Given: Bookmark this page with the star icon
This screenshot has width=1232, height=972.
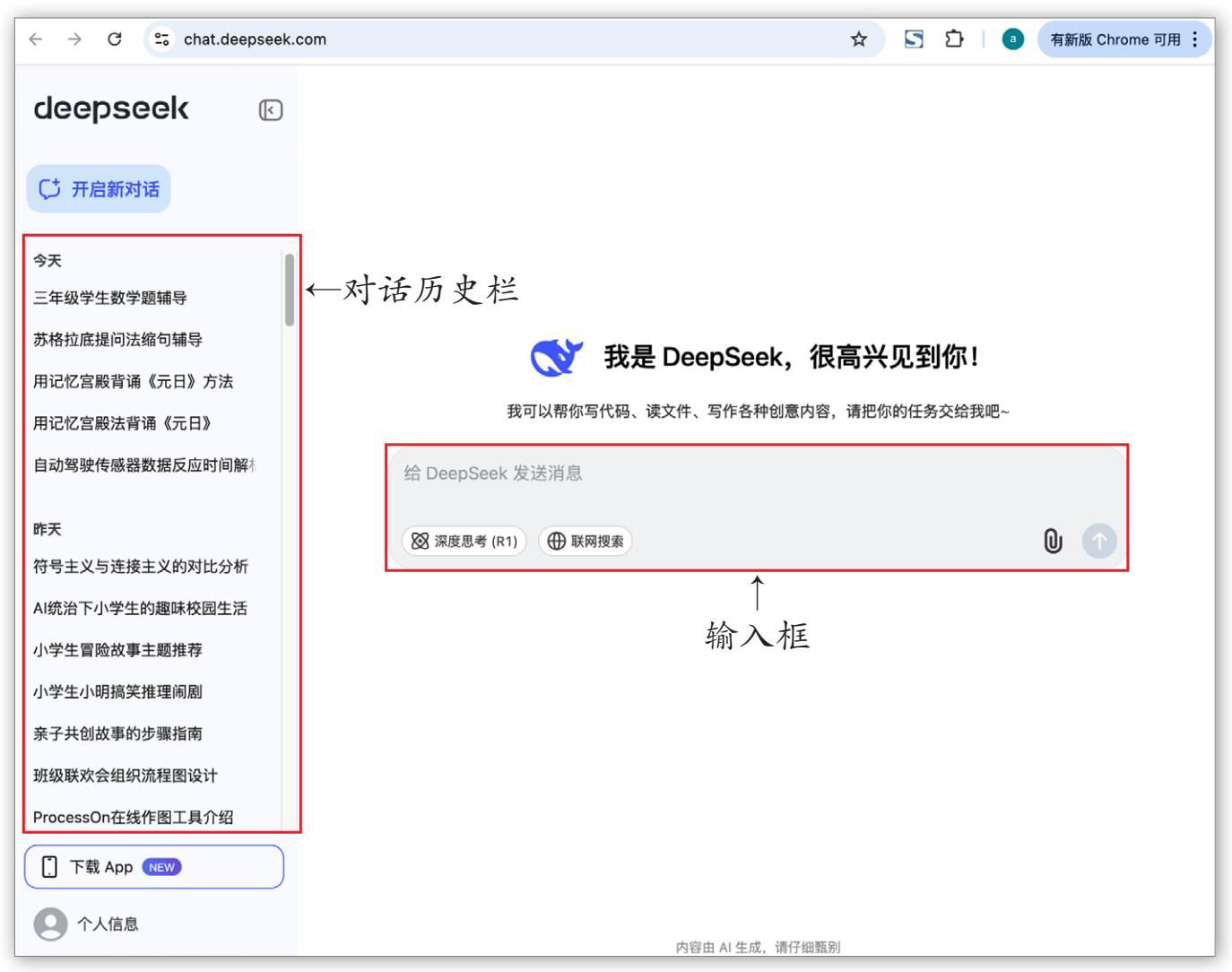Looking at the screenshot, I should (x=859, y=39).
